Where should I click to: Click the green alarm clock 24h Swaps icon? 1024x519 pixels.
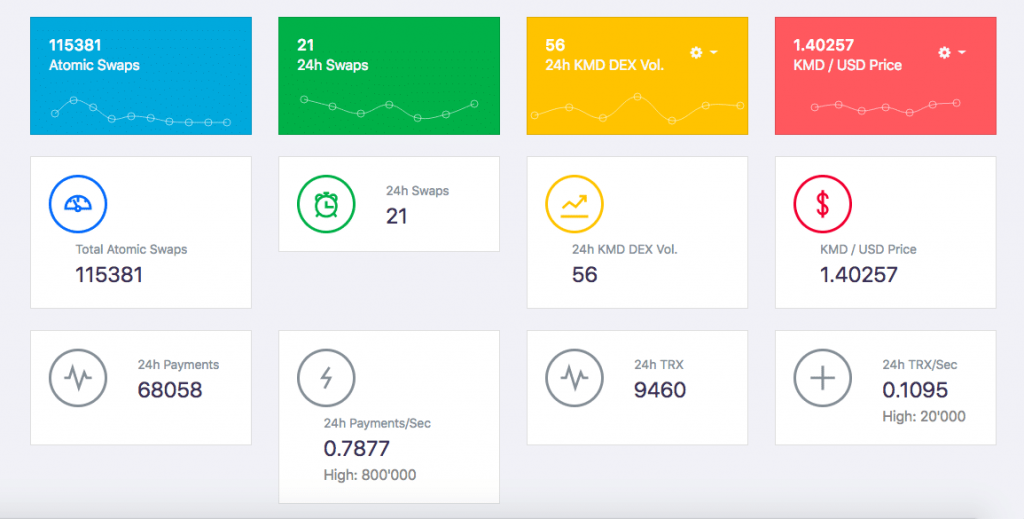click(326, 204)
